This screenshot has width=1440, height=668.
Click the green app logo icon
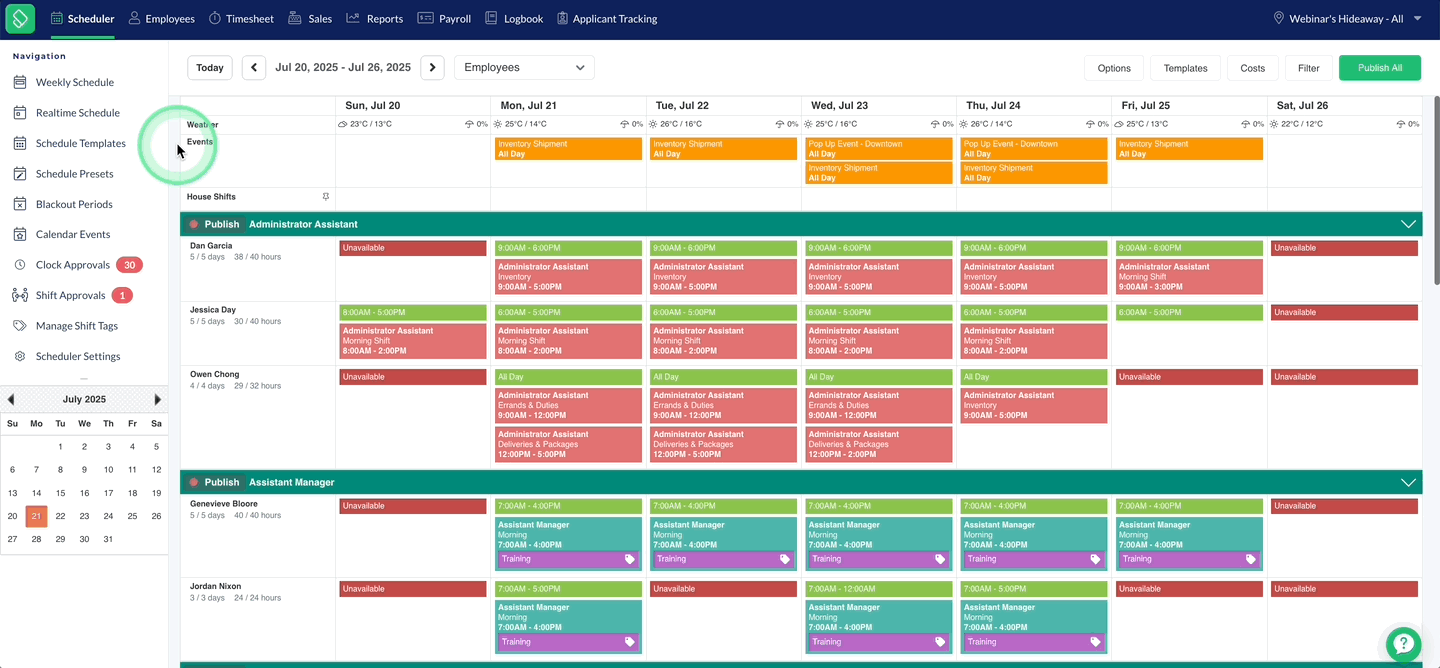coord(20,18)
